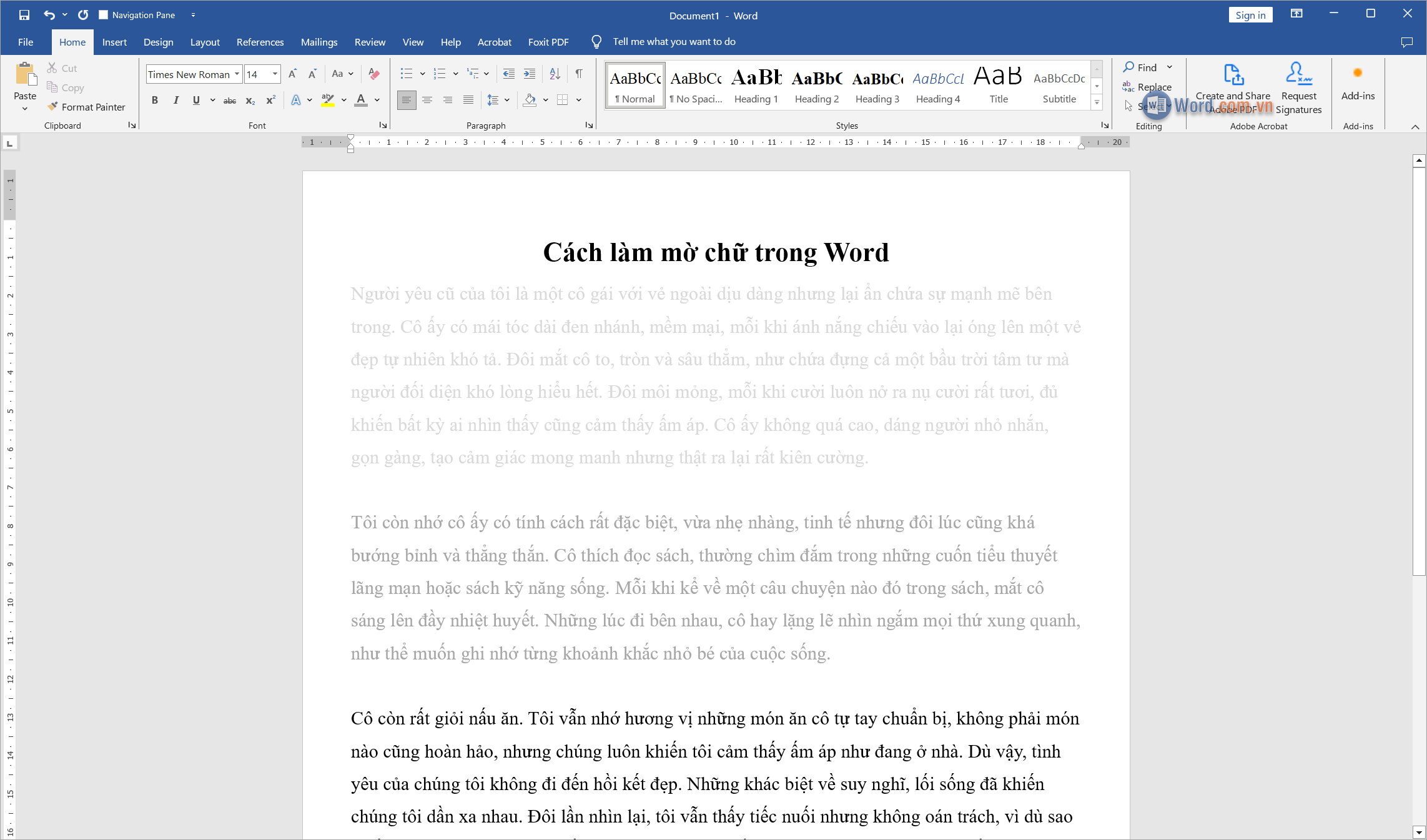Center align the text

pyautogui.click(x=427, y=100)
